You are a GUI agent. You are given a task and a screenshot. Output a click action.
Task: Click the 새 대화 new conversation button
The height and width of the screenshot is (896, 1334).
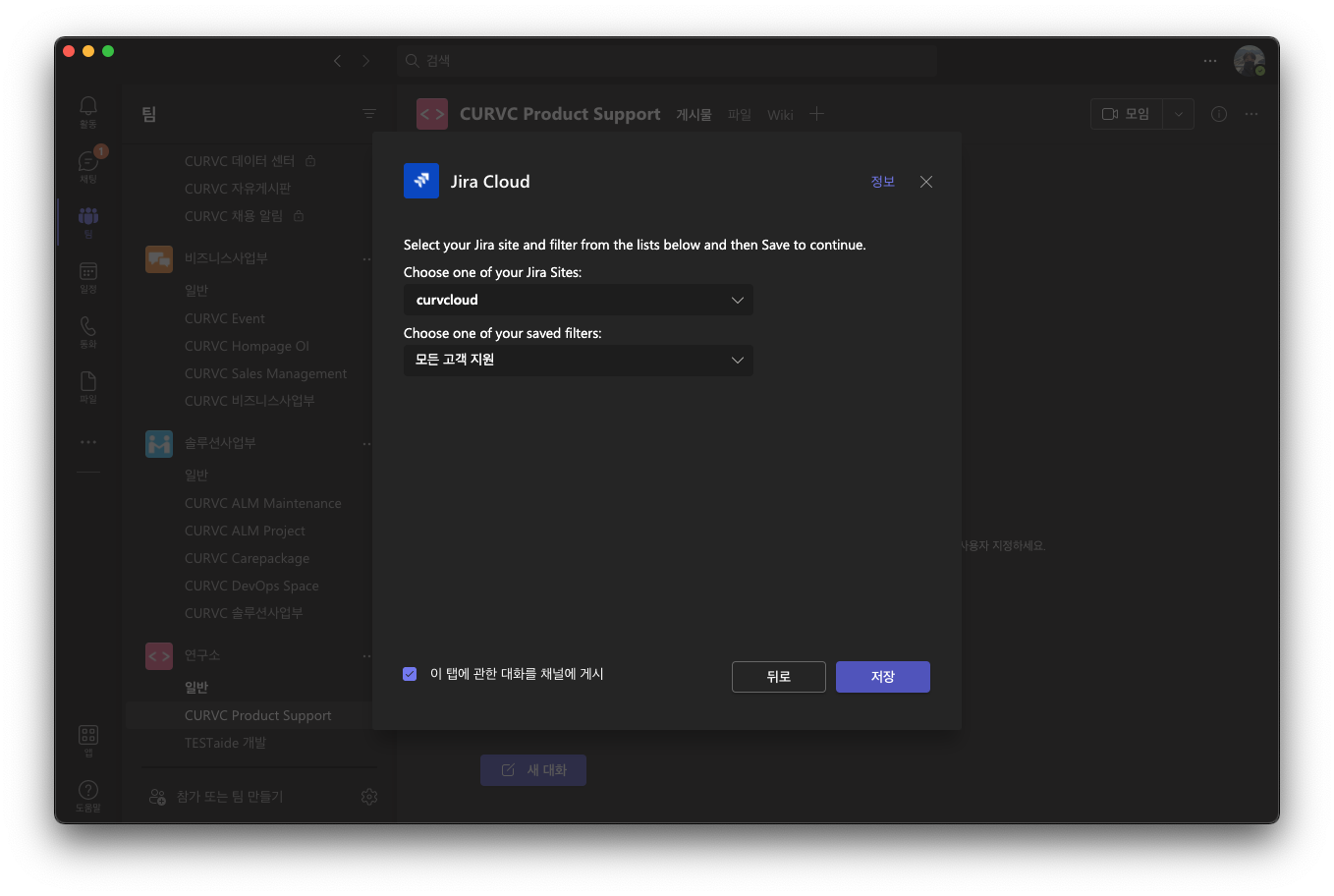(533, 770)
